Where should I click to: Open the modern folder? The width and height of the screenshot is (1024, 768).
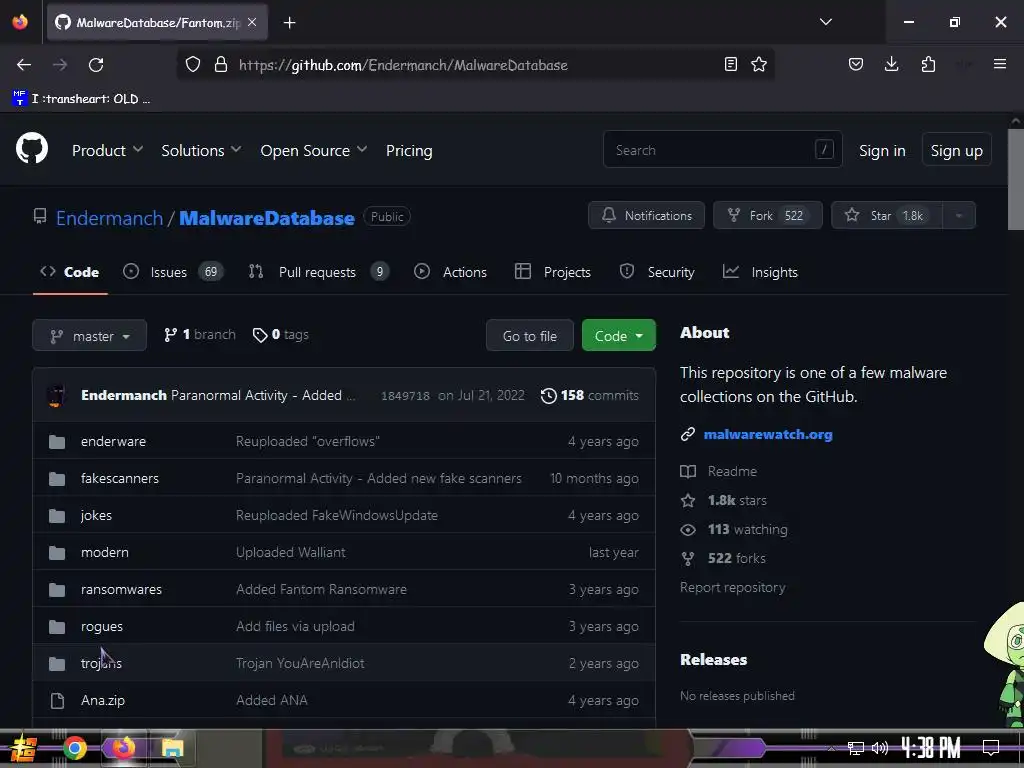pyautogui.click(x=104, y=552)
